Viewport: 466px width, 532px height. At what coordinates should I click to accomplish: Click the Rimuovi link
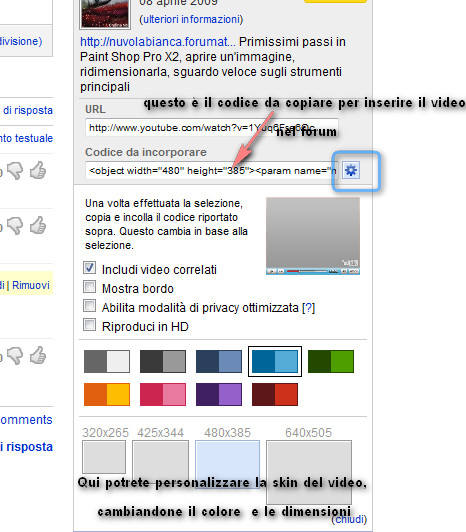[x=31, y=285]
